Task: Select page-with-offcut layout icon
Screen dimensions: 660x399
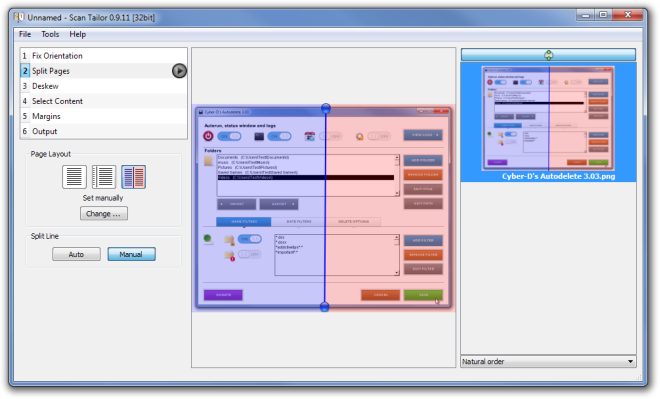Action: [x=104, y=177]
